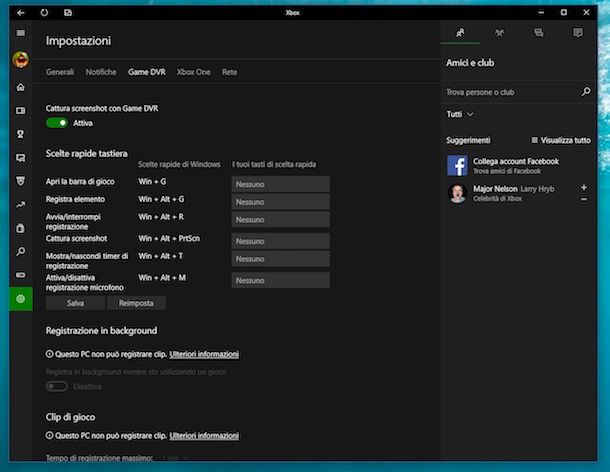Open the Search magnifier in sidebar

tap(21, 251)
